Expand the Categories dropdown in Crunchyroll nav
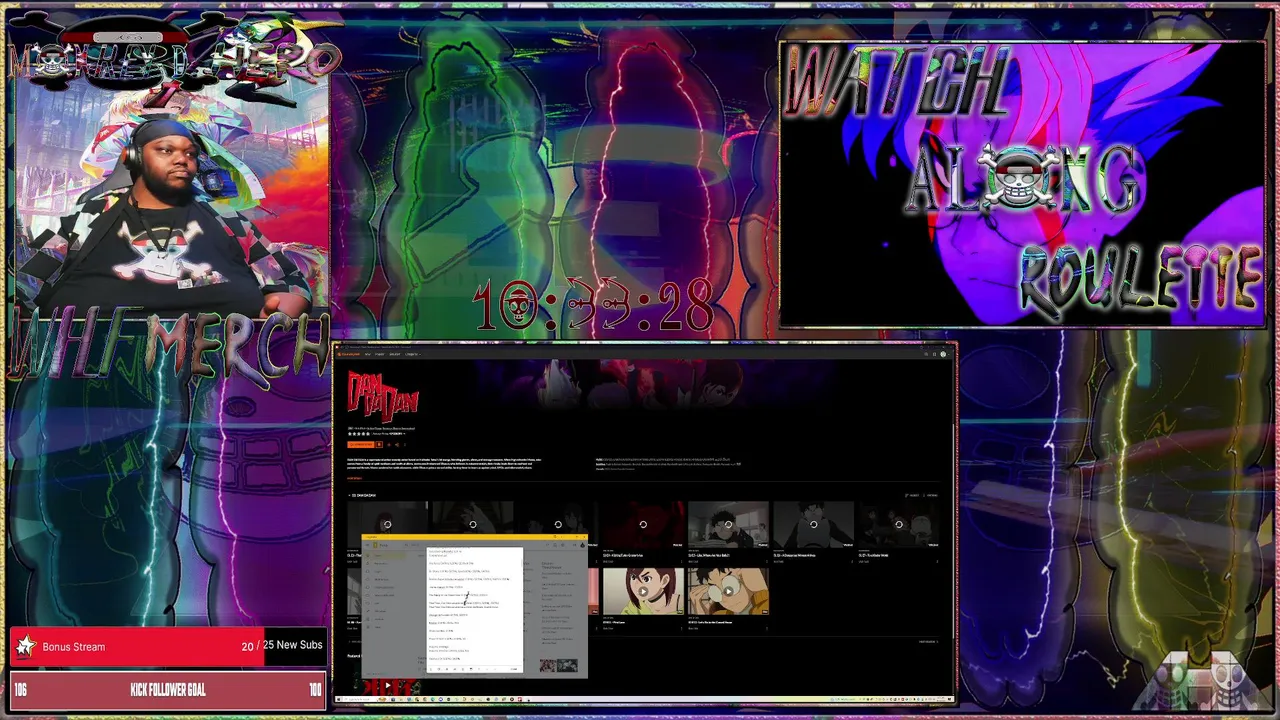 (412, 354)
